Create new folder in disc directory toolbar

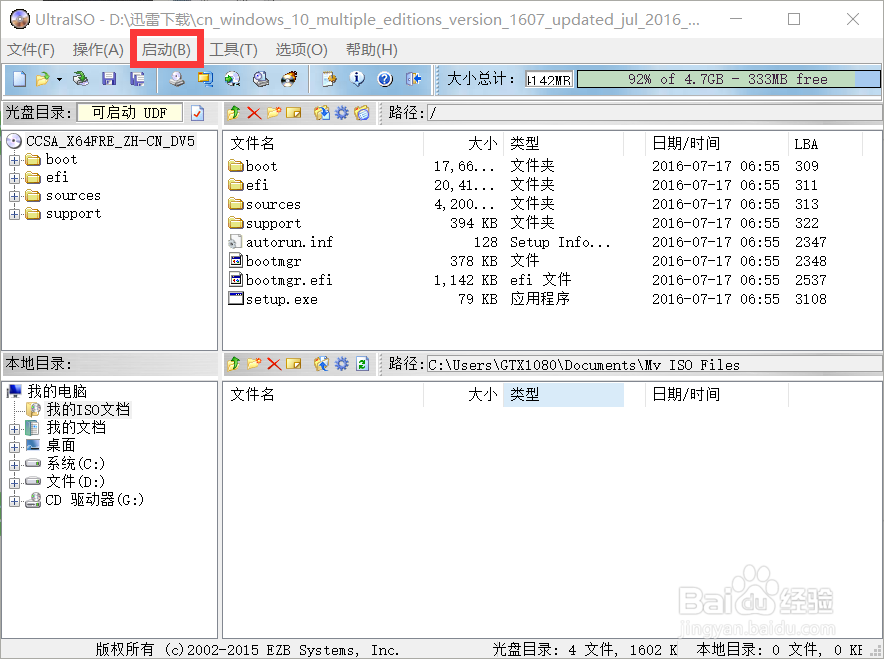coord(274,113)
